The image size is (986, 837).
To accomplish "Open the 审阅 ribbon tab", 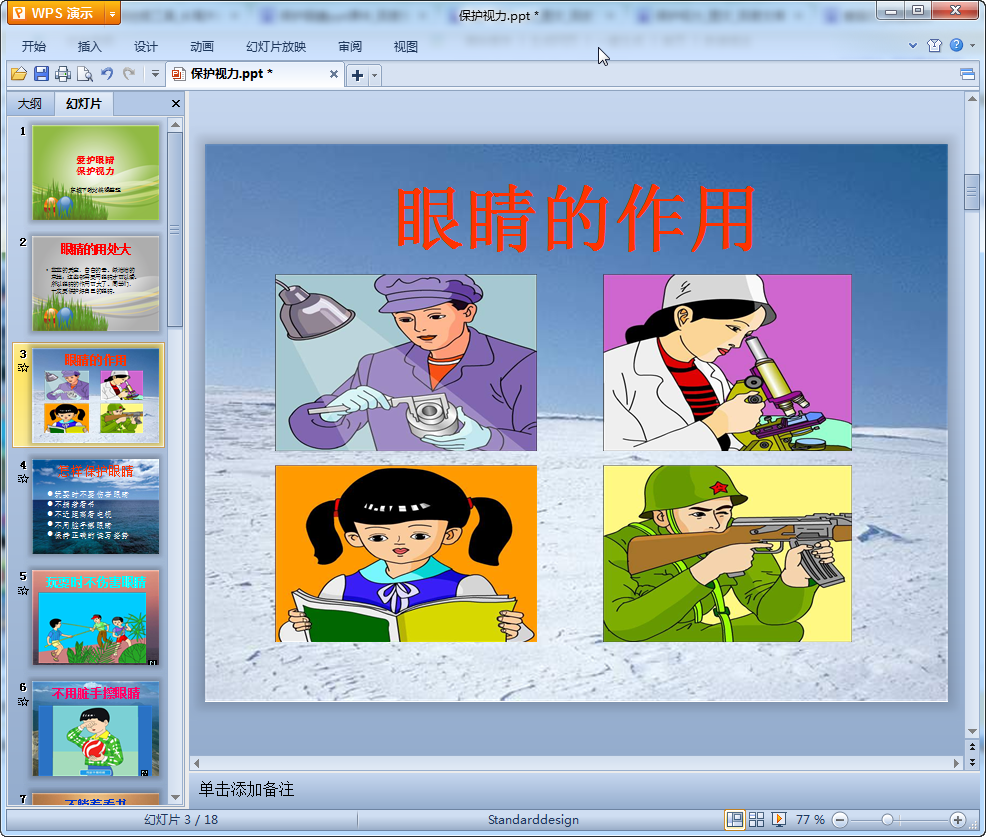I will (x=350, y=47).
